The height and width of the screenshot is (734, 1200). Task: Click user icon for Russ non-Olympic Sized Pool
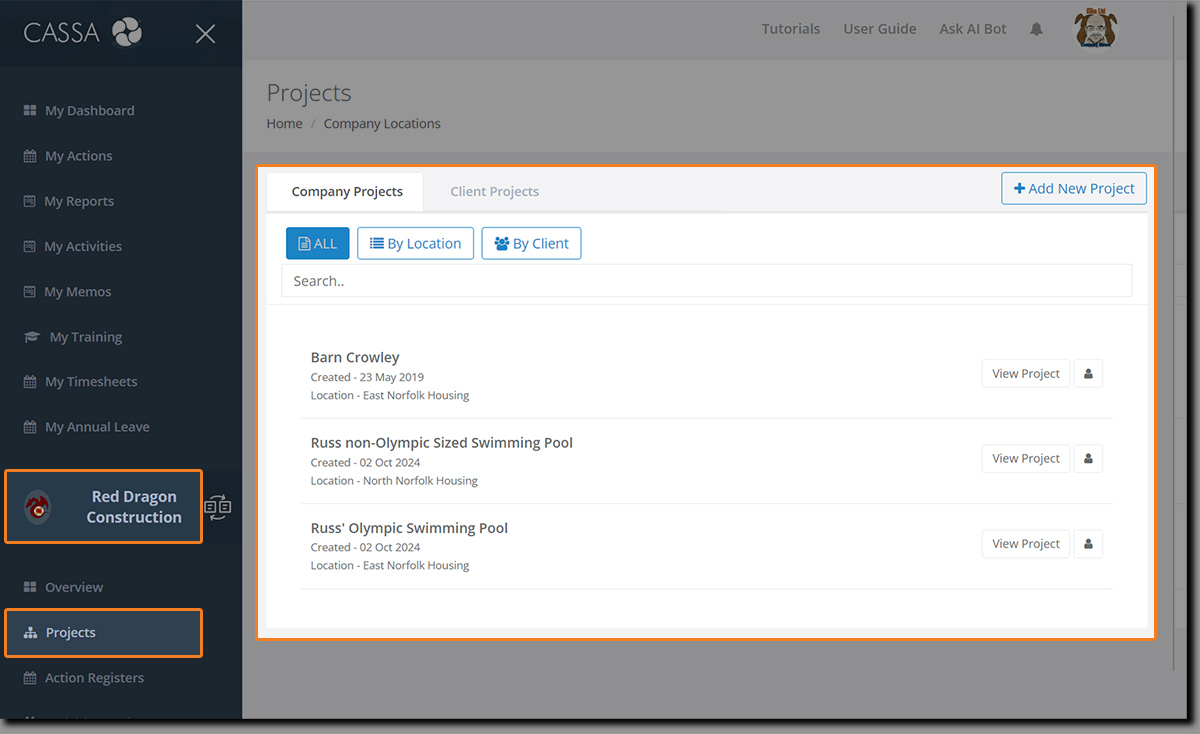coord(1088,459)
